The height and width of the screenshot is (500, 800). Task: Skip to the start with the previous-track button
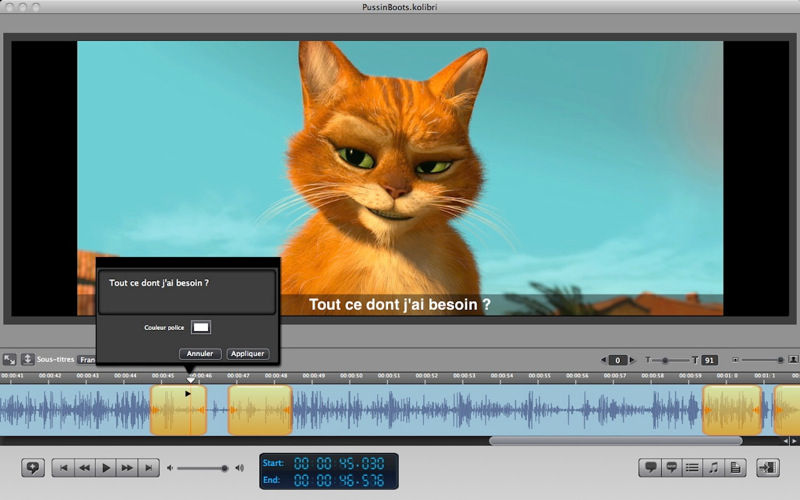(x=63, y=467)
